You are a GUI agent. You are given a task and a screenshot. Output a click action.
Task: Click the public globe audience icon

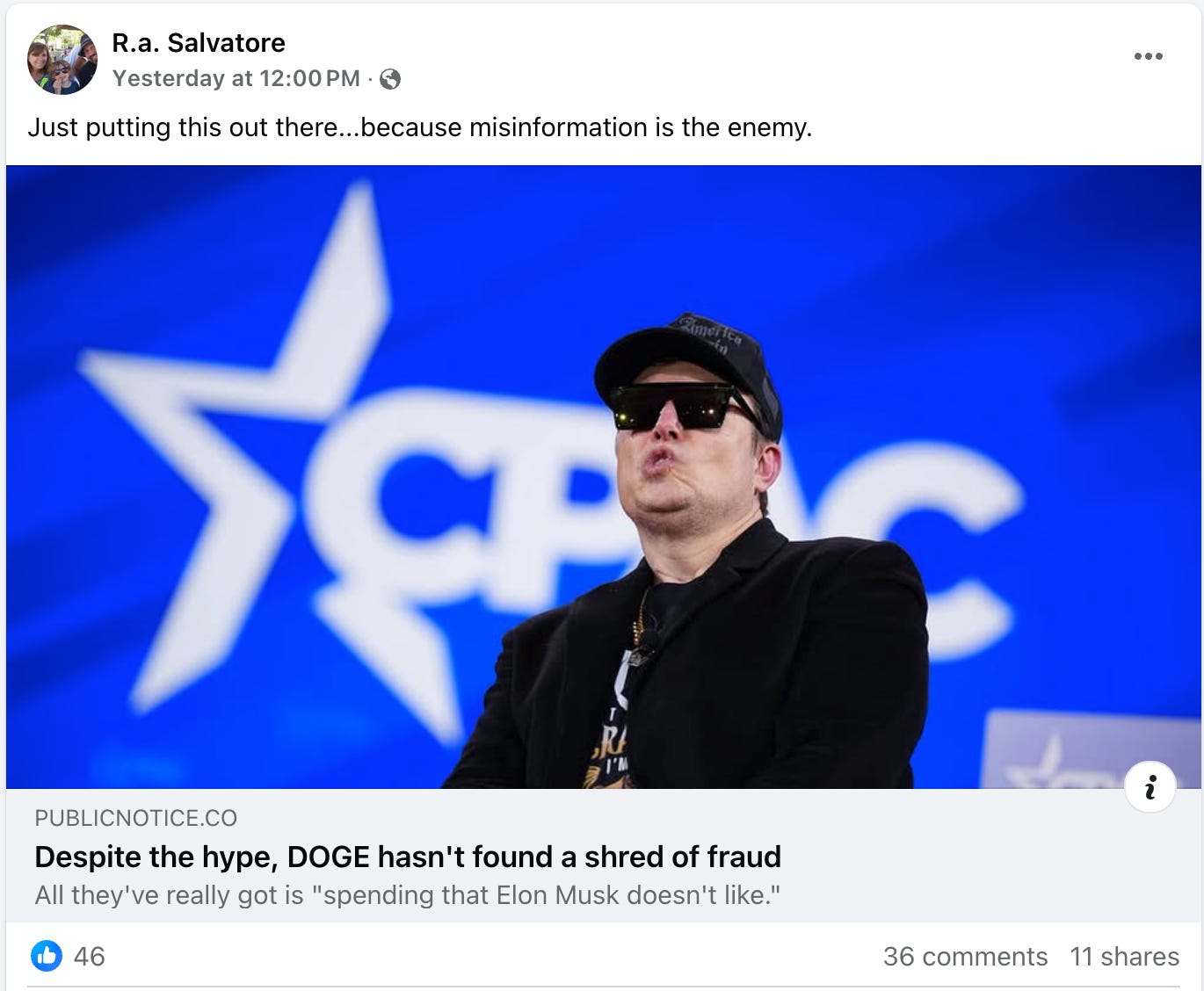[390, 79]
